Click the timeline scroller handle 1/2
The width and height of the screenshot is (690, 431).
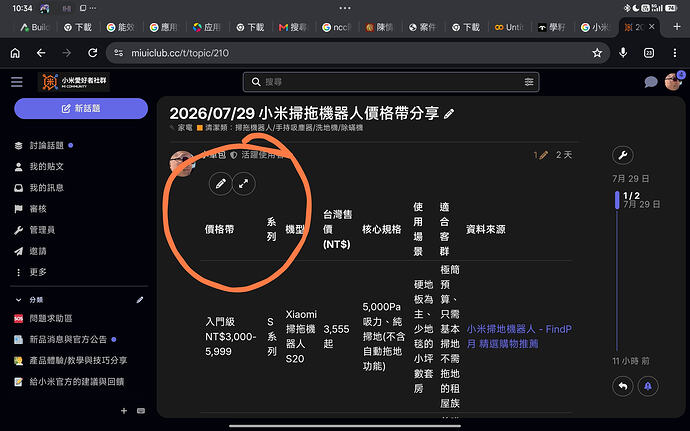pyautogui.click(x=617, y=200)
